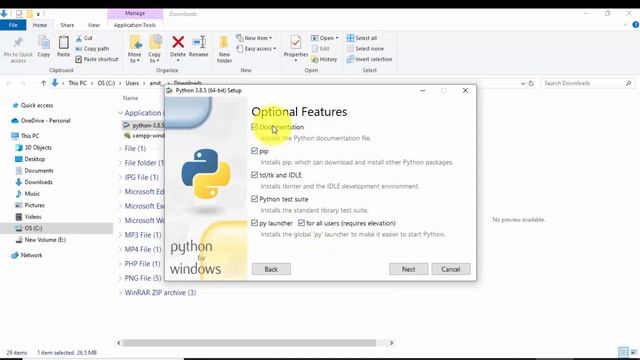
Task: Open 3D Objects in navigation pane
Action: coord(33,148)
